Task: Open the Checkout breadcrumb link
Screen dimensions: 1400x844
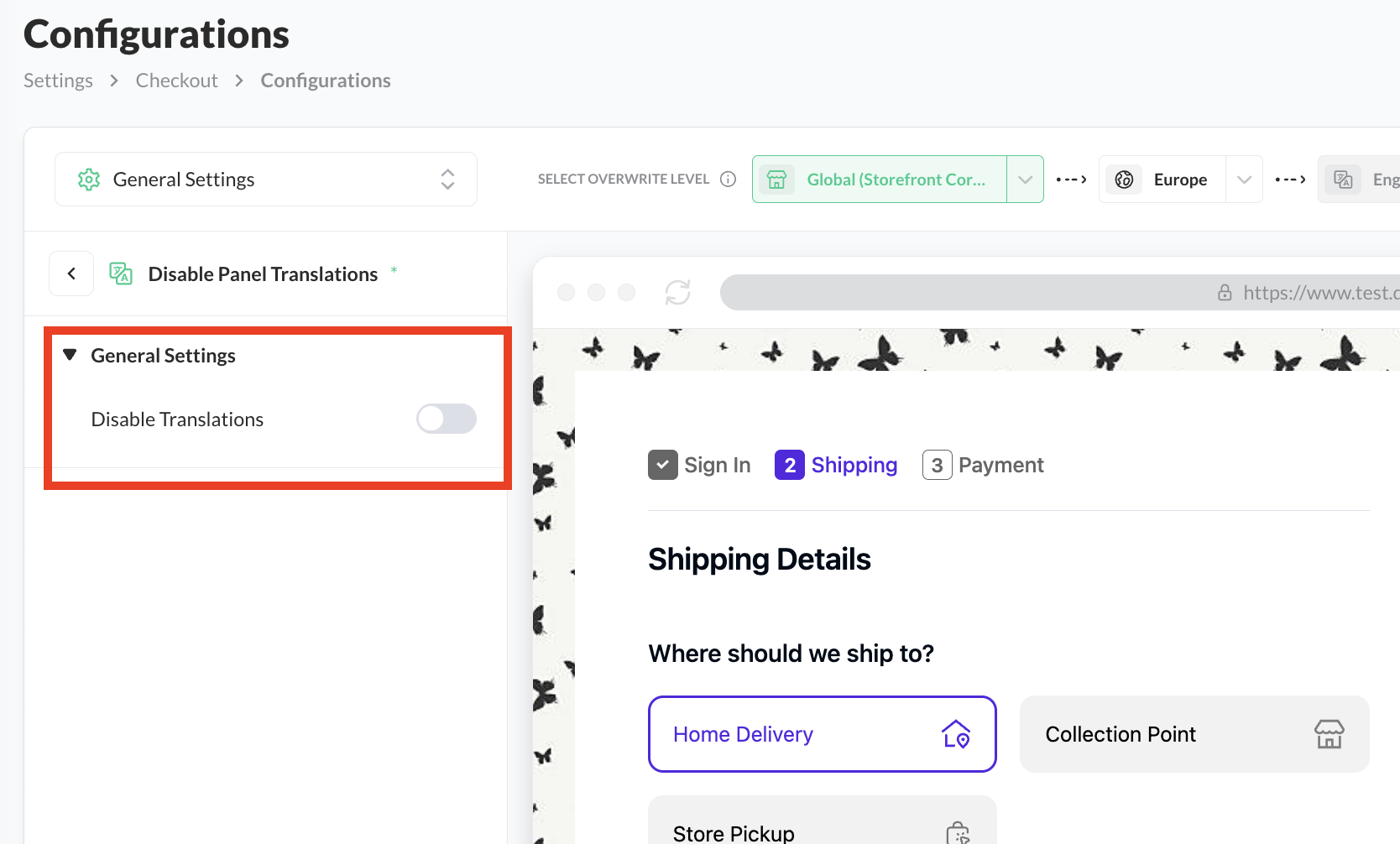Action: tap(176, 81)
